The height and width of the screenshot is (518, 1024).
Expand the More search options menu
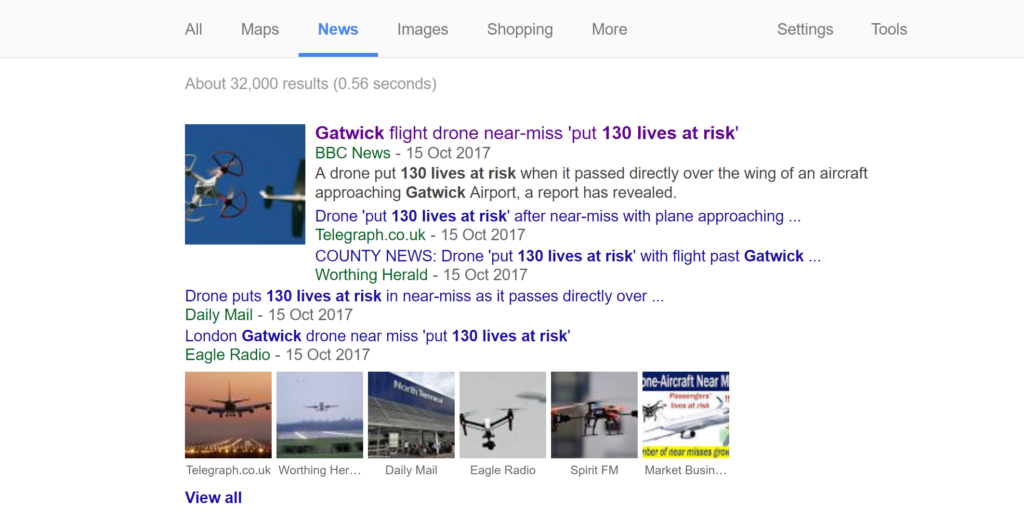609,29
